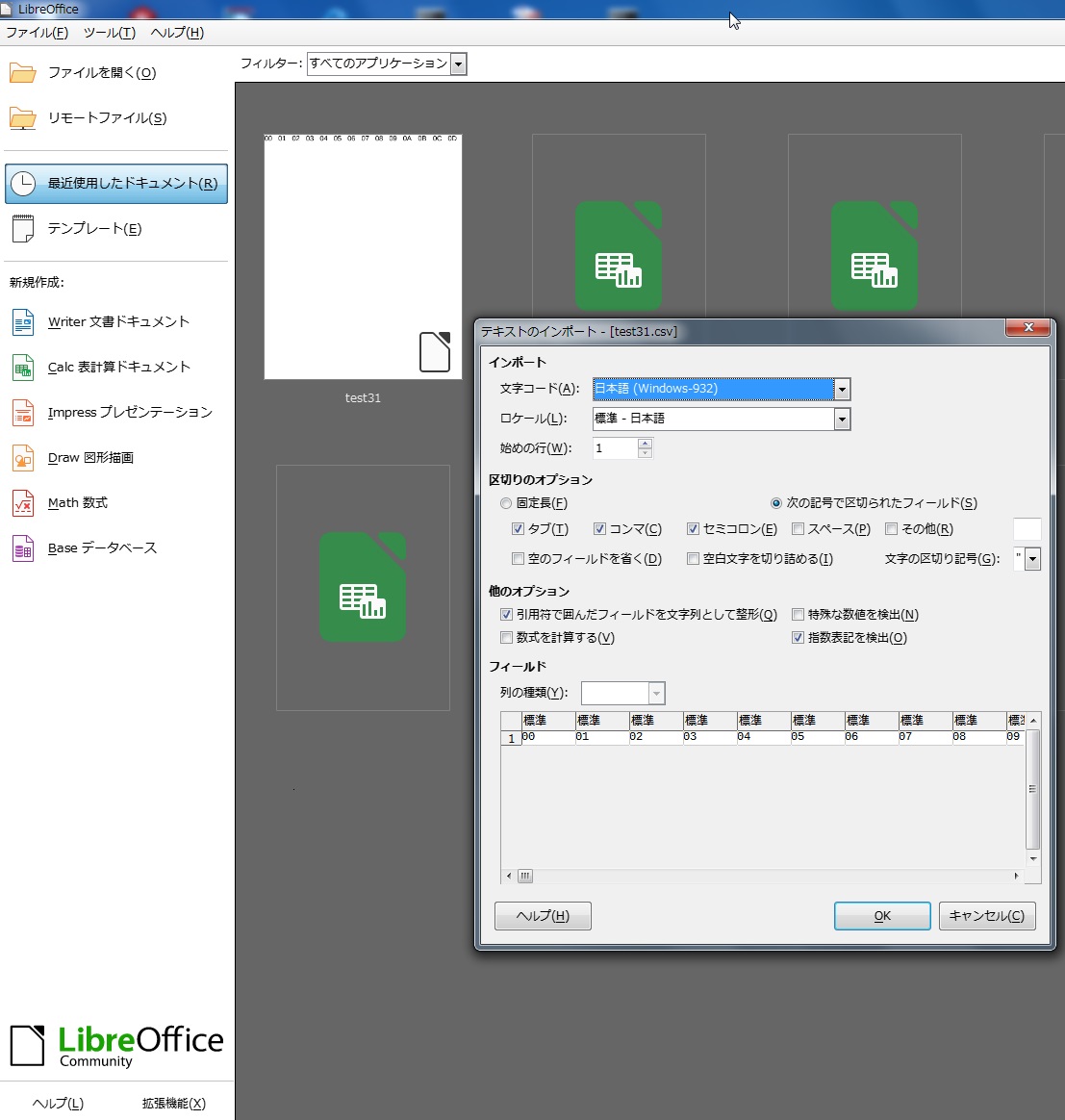
Task: Click preview cell containing 00
Action: [547, 737]
